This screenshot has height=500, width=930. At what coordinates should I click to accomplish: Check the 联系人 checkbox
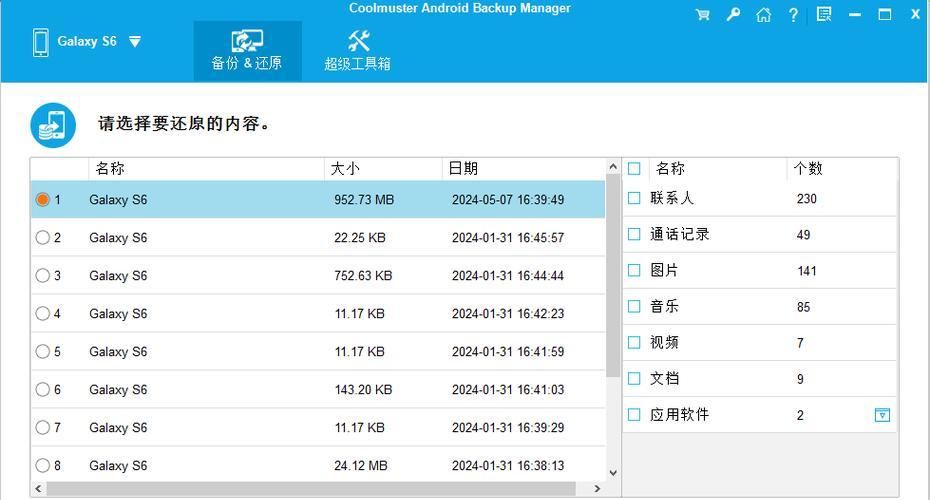coord(634,198)
